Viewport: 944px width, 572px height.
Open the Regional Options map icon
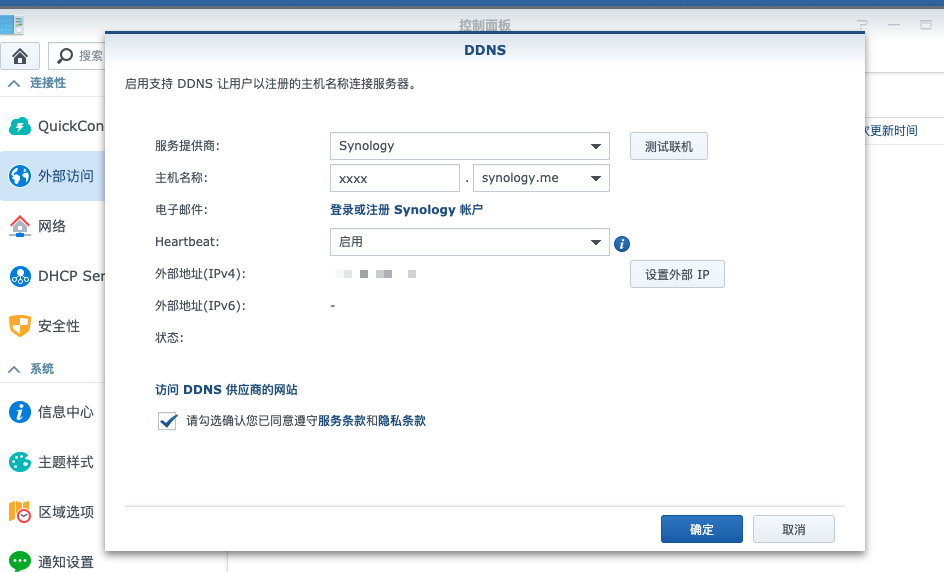[x=20, y=512]
